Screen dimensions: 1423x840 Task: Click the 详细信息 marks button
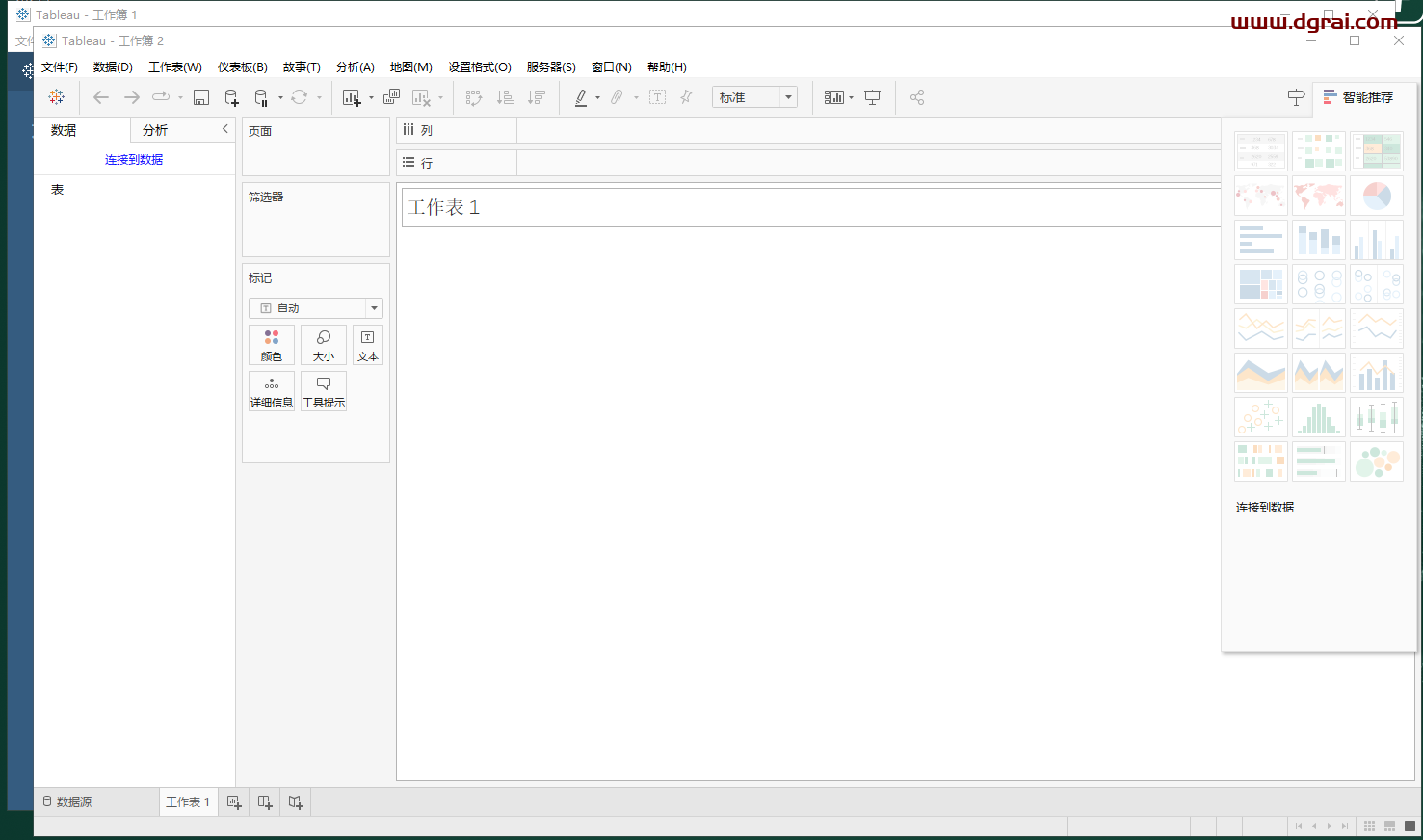[272, 391]
